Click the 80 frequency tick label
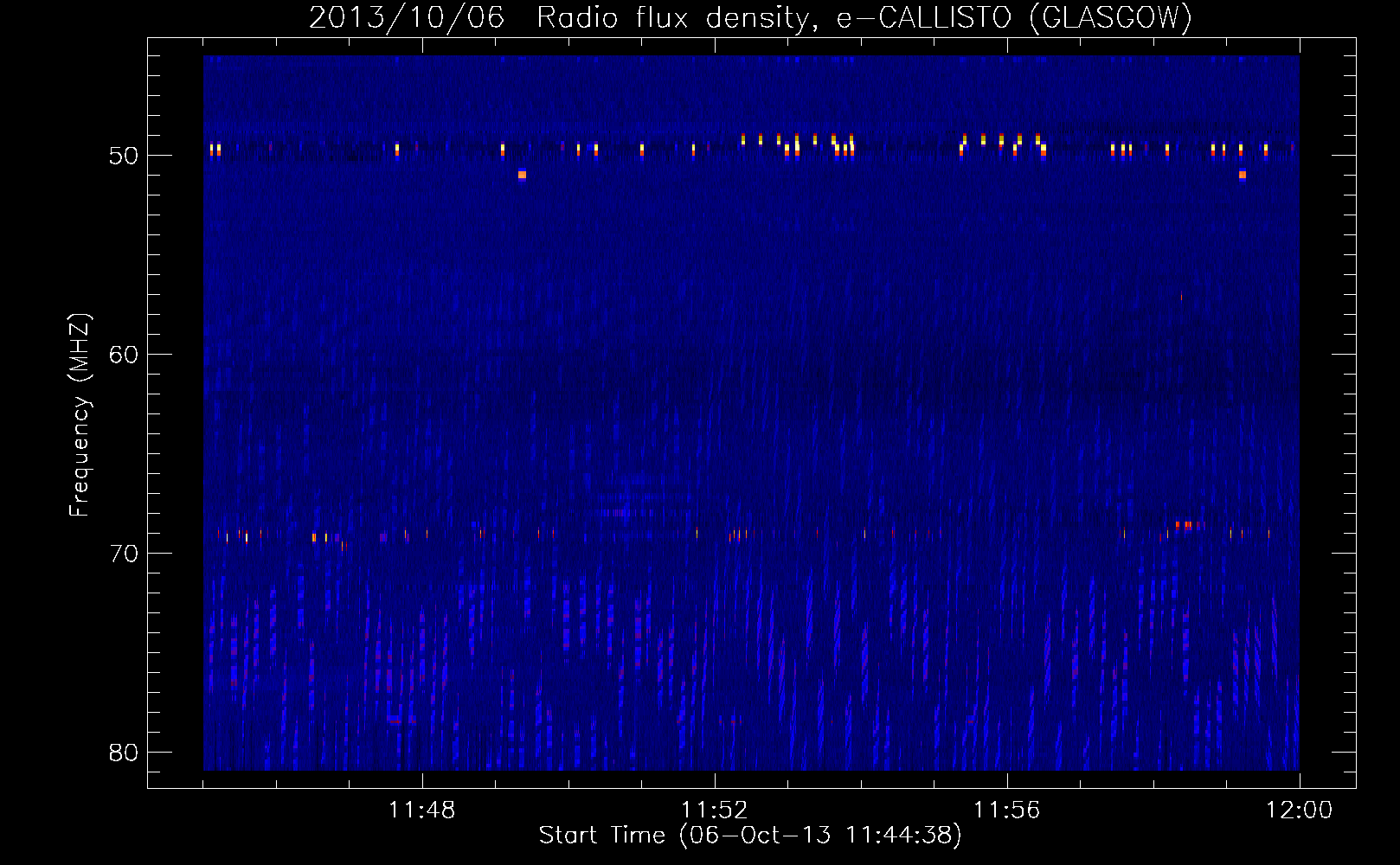This screenshot has width=1400, height=865. click(x=124, y=753)
